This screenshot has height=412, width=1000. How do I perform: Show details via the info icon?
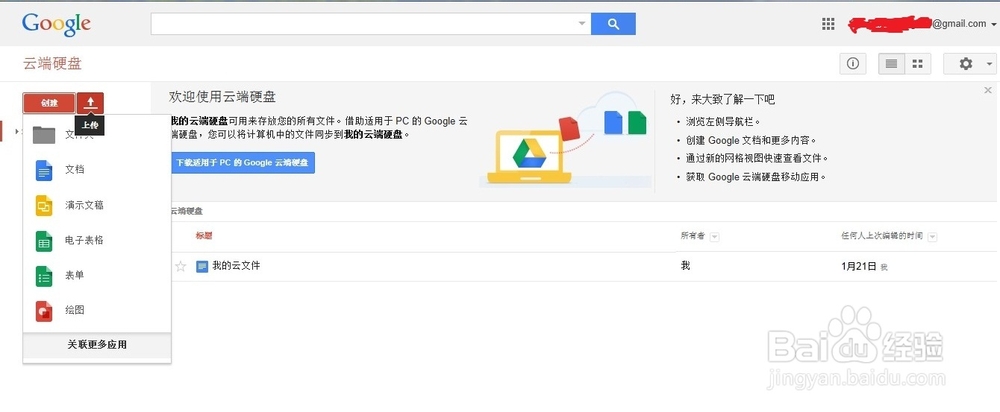pyautogui.click(x=853, y=64)
